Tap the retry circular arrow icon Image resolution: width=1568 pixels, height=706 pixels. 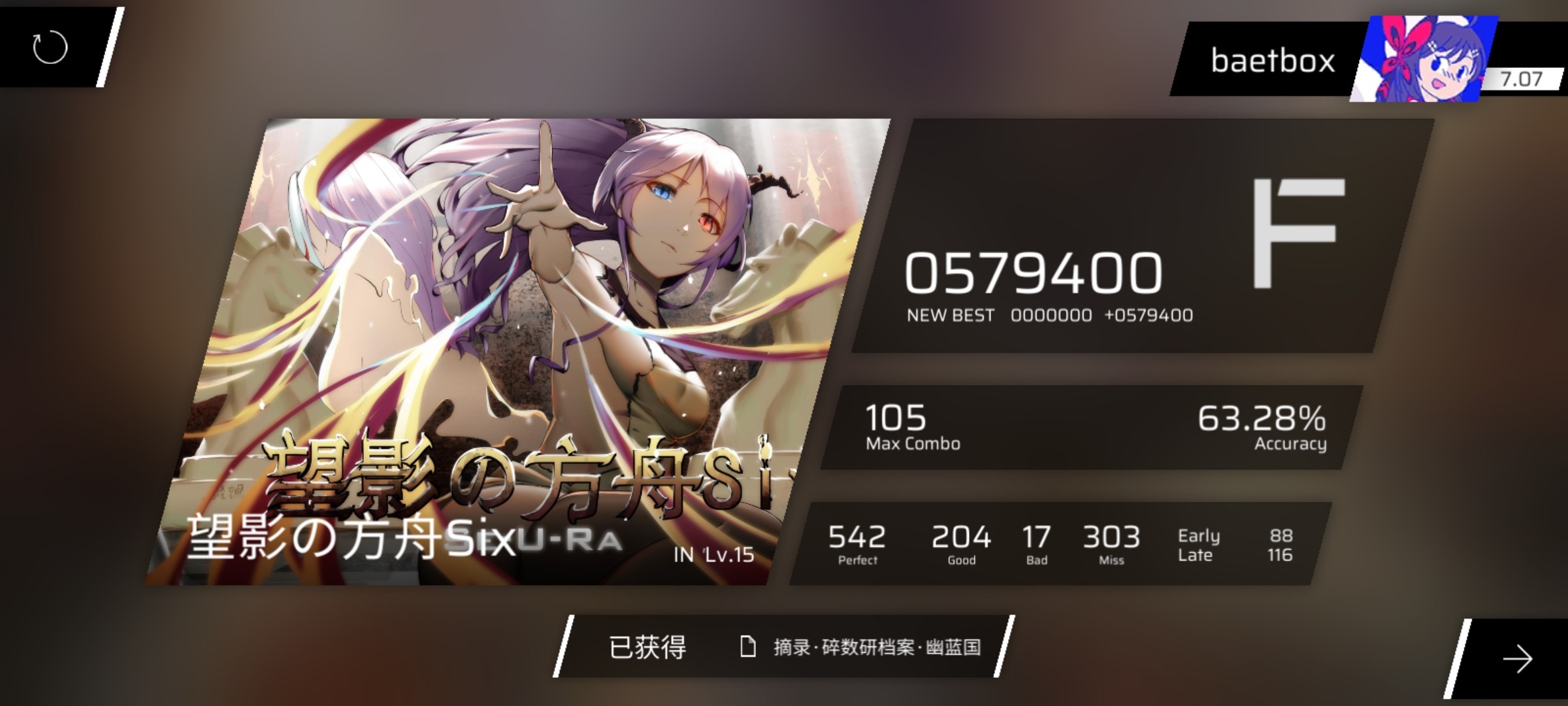[50, 47]
